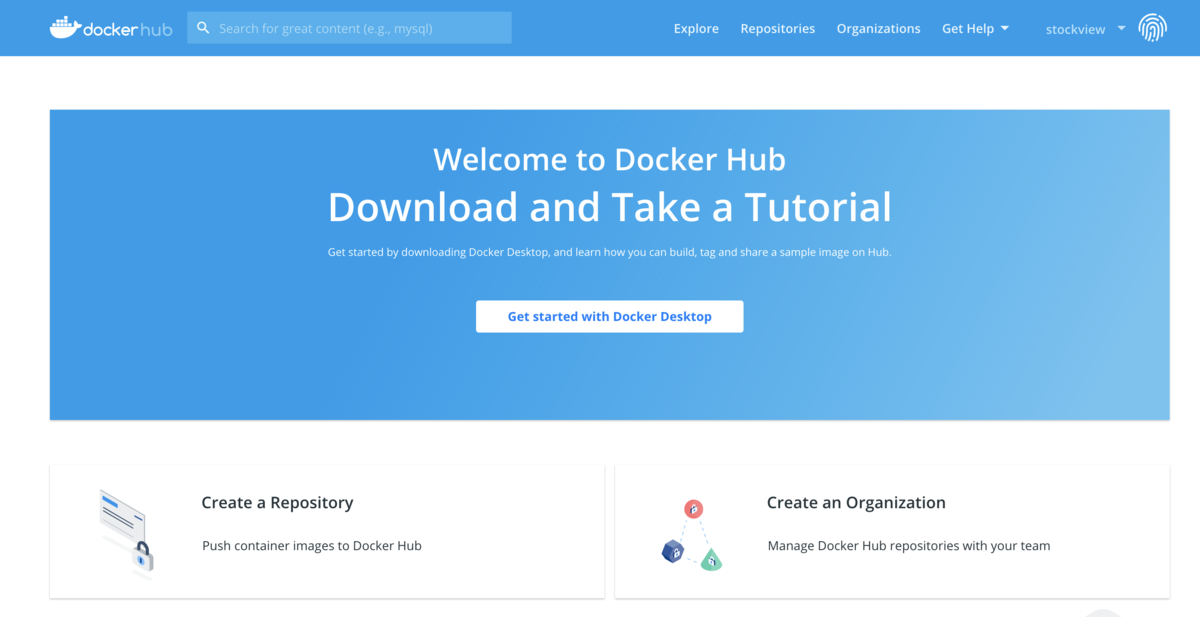The height and width of the screenshot is (617, 1200).
Task: Click Get started with Docker Desktop
Action: (609, 316)
